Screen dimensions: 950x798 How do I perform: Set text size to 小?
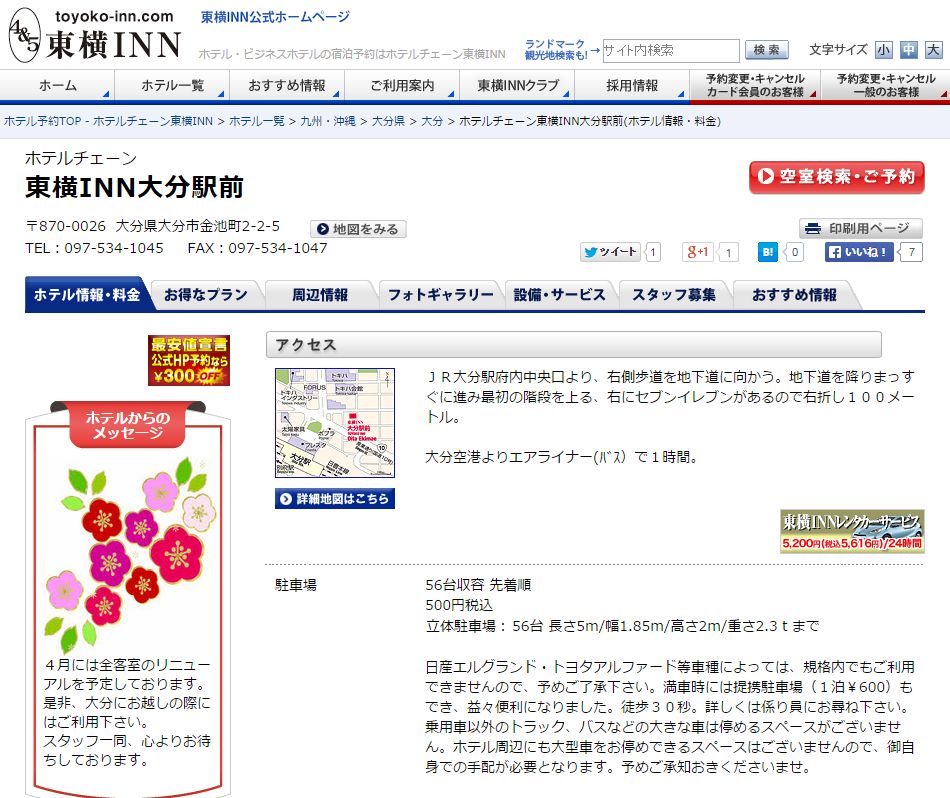pyautogui.click(x=883, y=50)
